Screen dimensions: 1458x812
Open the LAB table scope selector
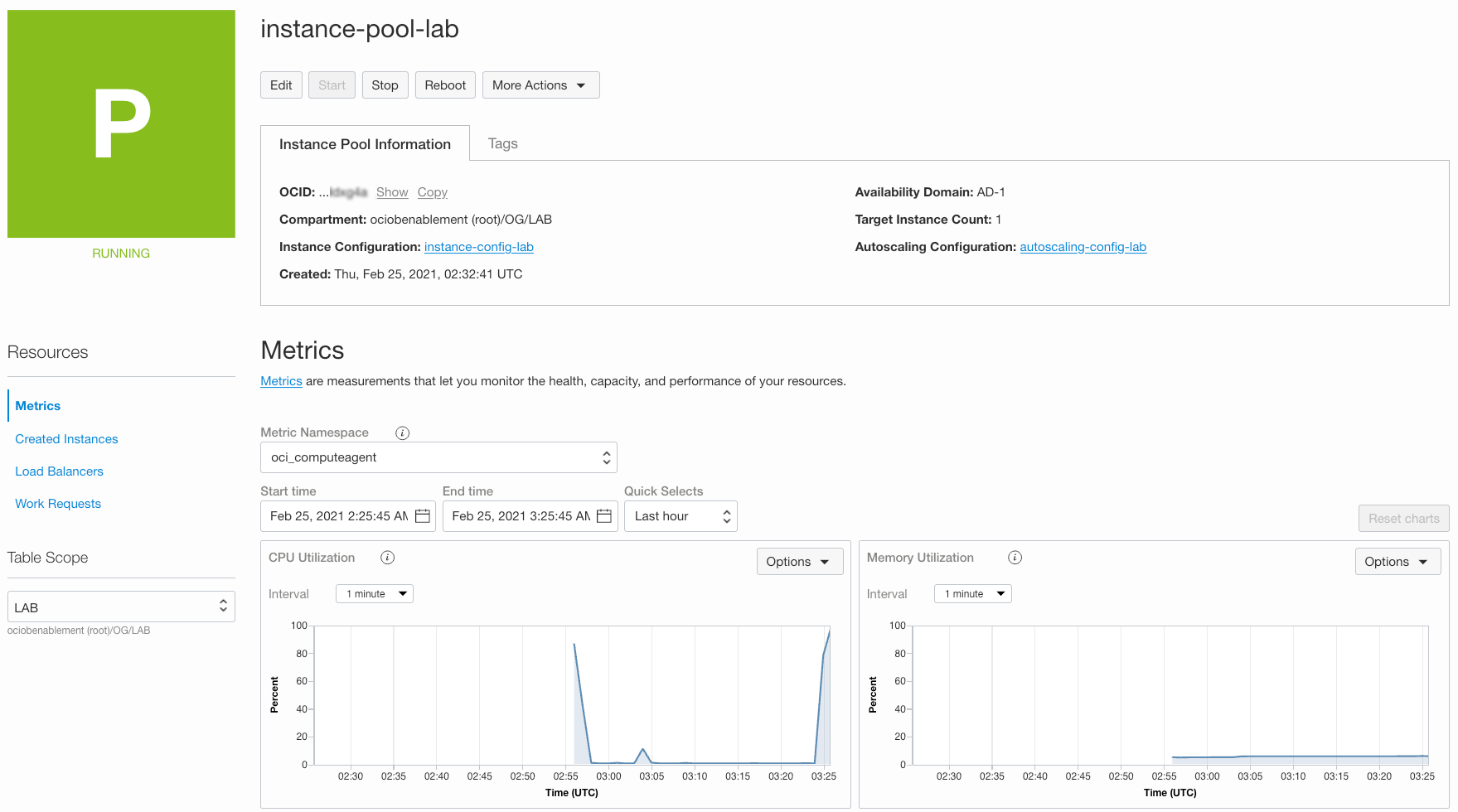click(121, 607)
